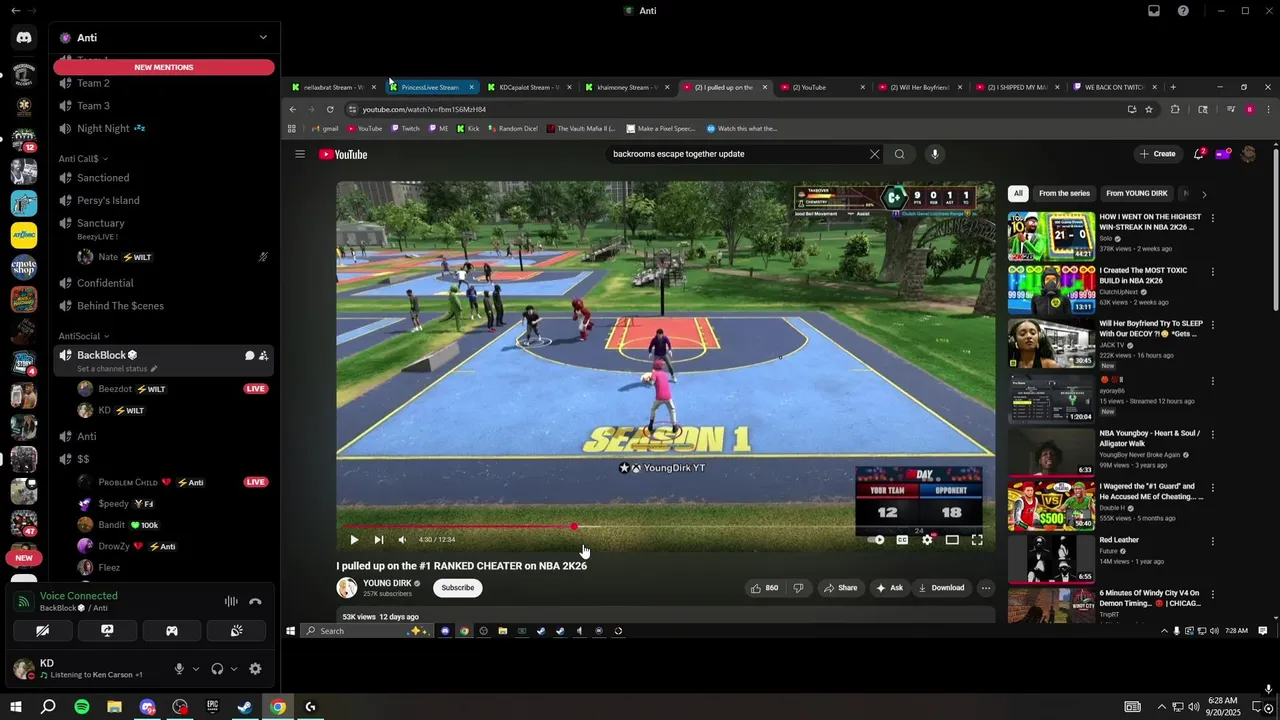
Task: Reload the YouTube page
Action: pyautogui.click(x=330, y=109)
